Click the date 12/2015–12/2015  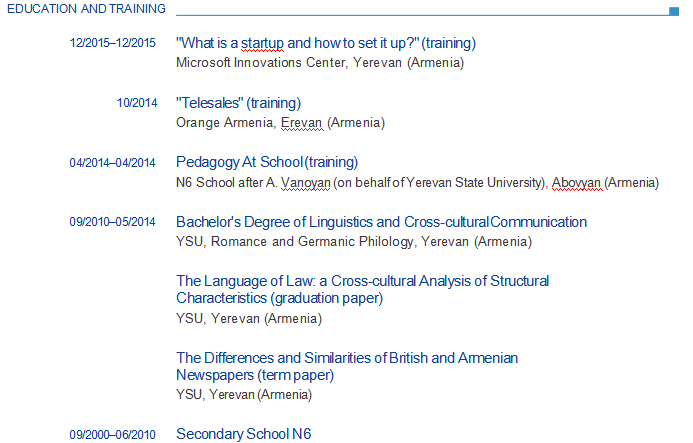[x=113, y=43]
